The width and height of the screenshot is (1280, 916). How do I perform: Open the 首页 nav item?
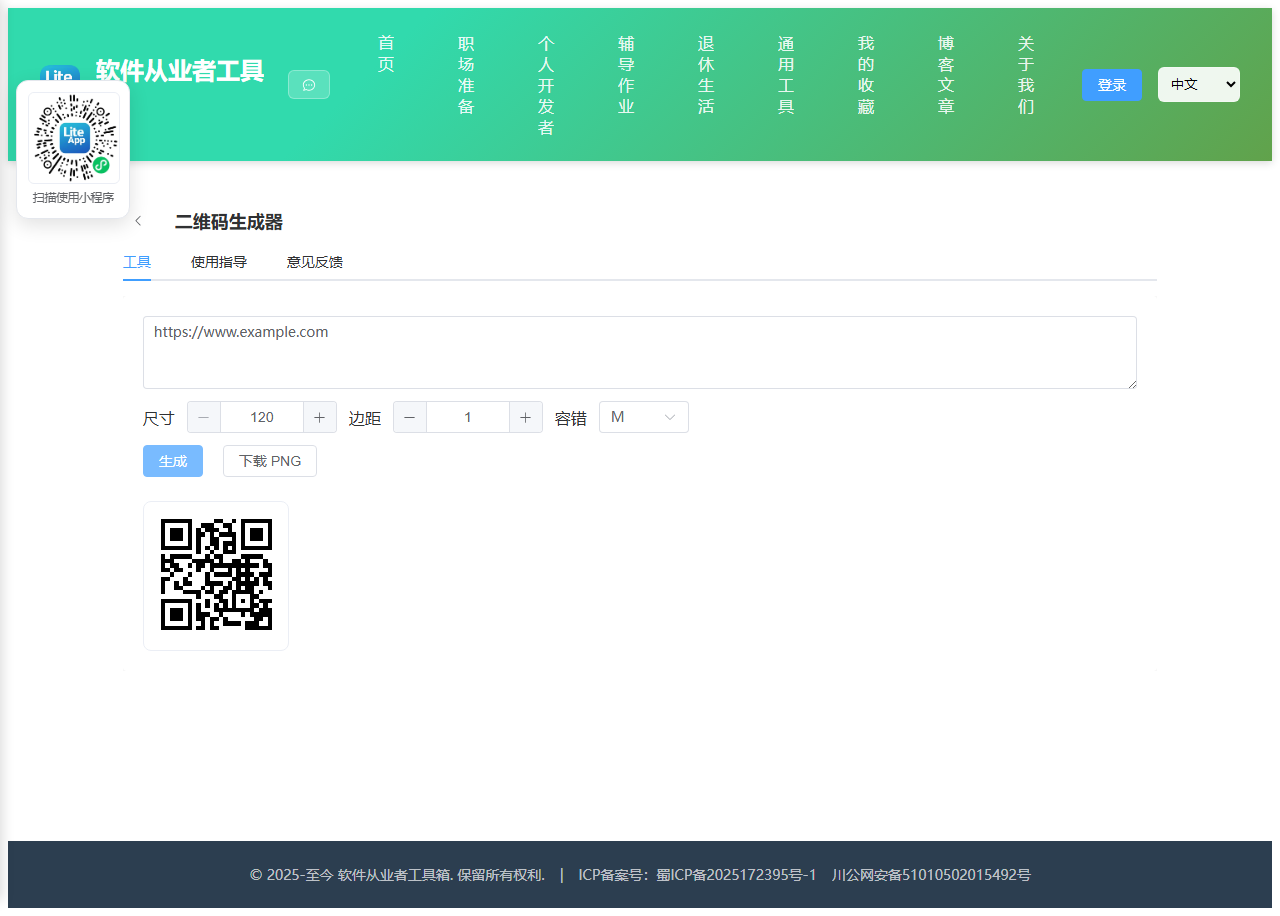coord(386,54)
